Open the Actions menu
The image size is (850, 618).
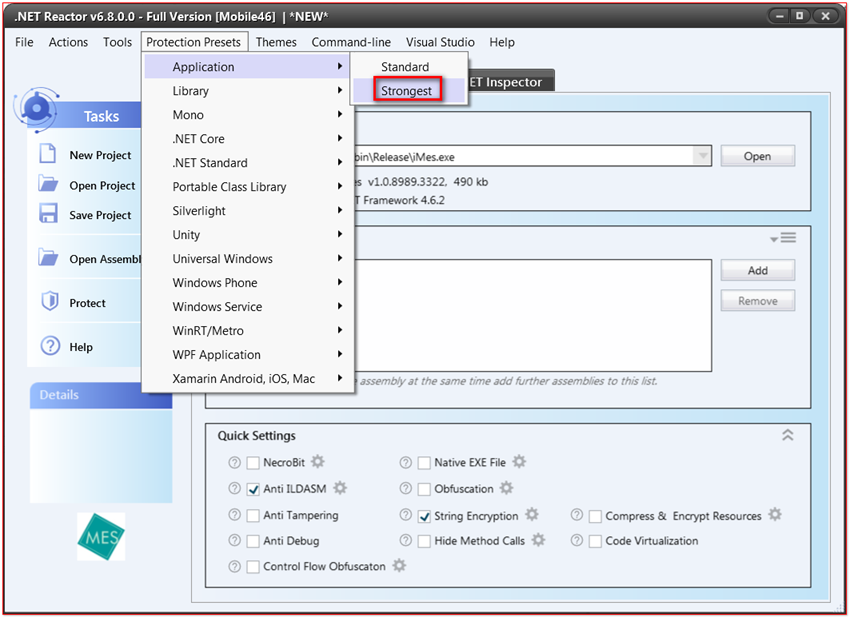pyautogui.click(x=68, y=42)
